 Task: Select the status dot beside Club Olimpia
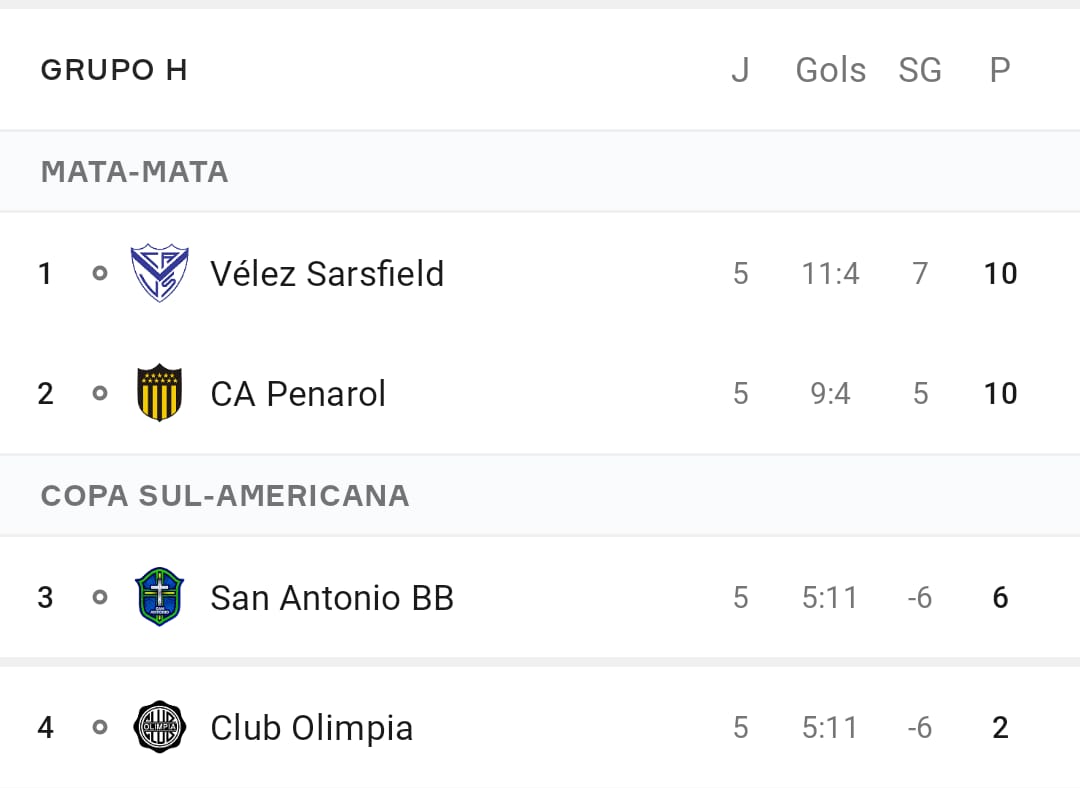[100, 727]
